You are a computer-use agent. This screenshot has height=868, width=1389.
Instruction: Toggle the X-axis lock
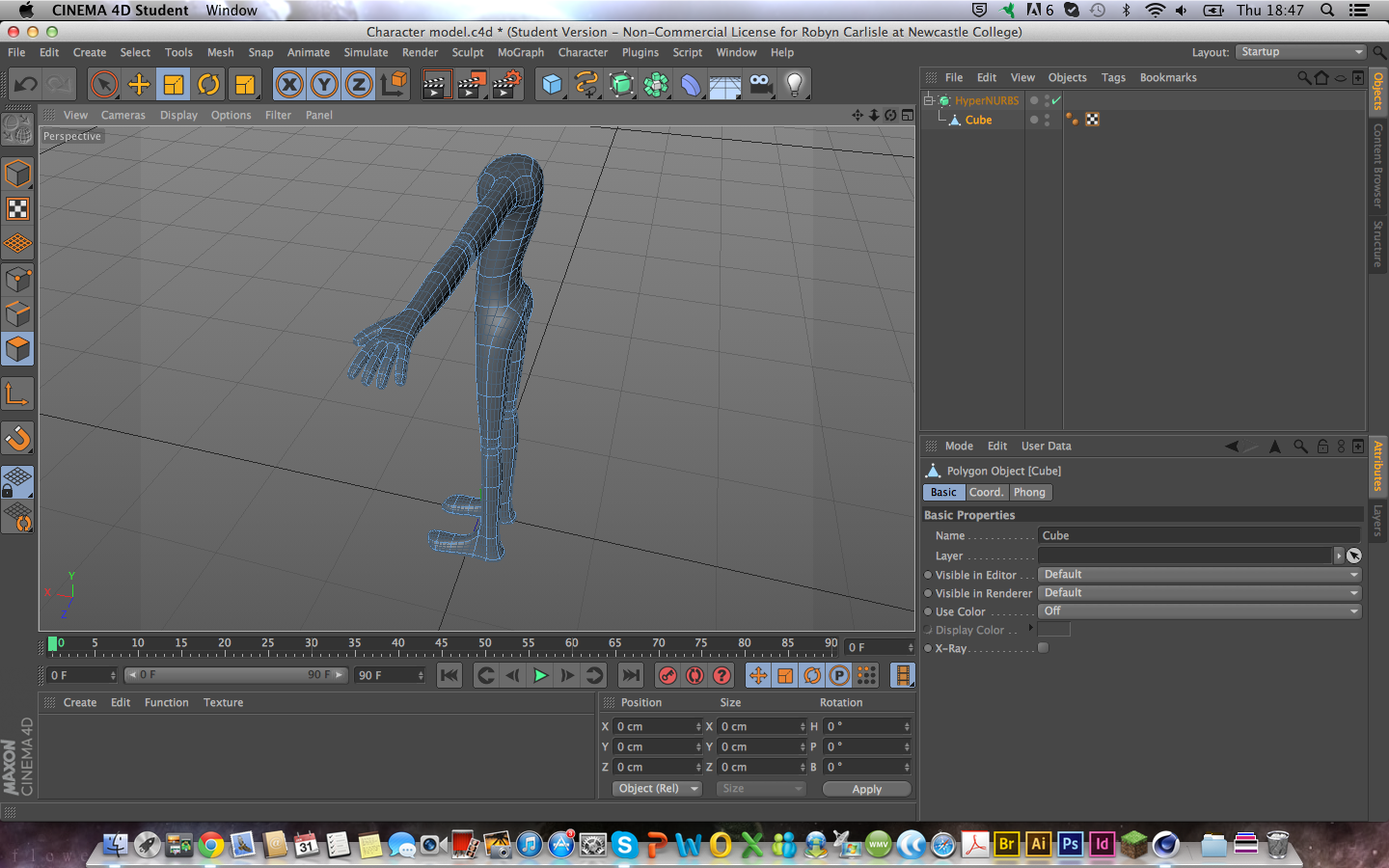click(289, 85)
